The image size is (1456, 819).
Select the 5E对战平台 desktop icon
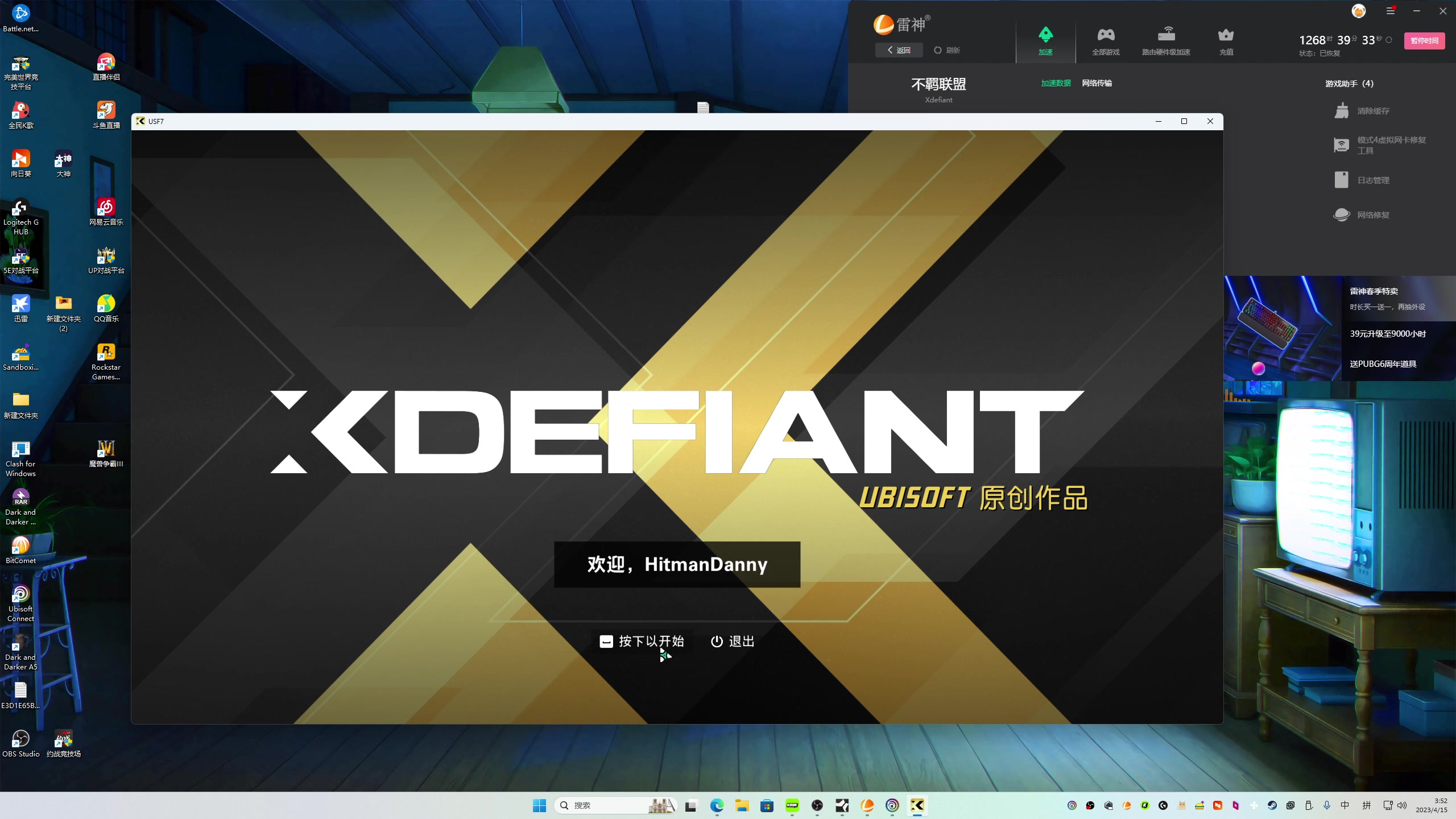[x=21, y=260]
